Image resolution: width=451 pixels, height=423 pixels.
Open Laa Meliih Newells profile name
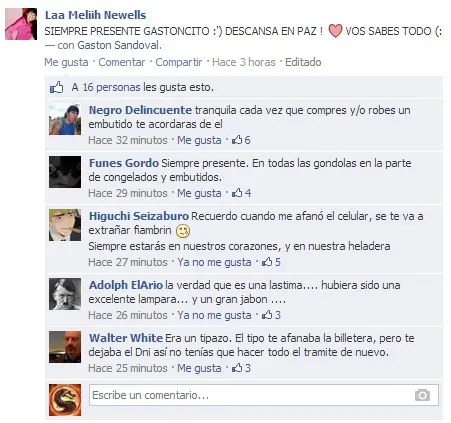click(96, 15)
